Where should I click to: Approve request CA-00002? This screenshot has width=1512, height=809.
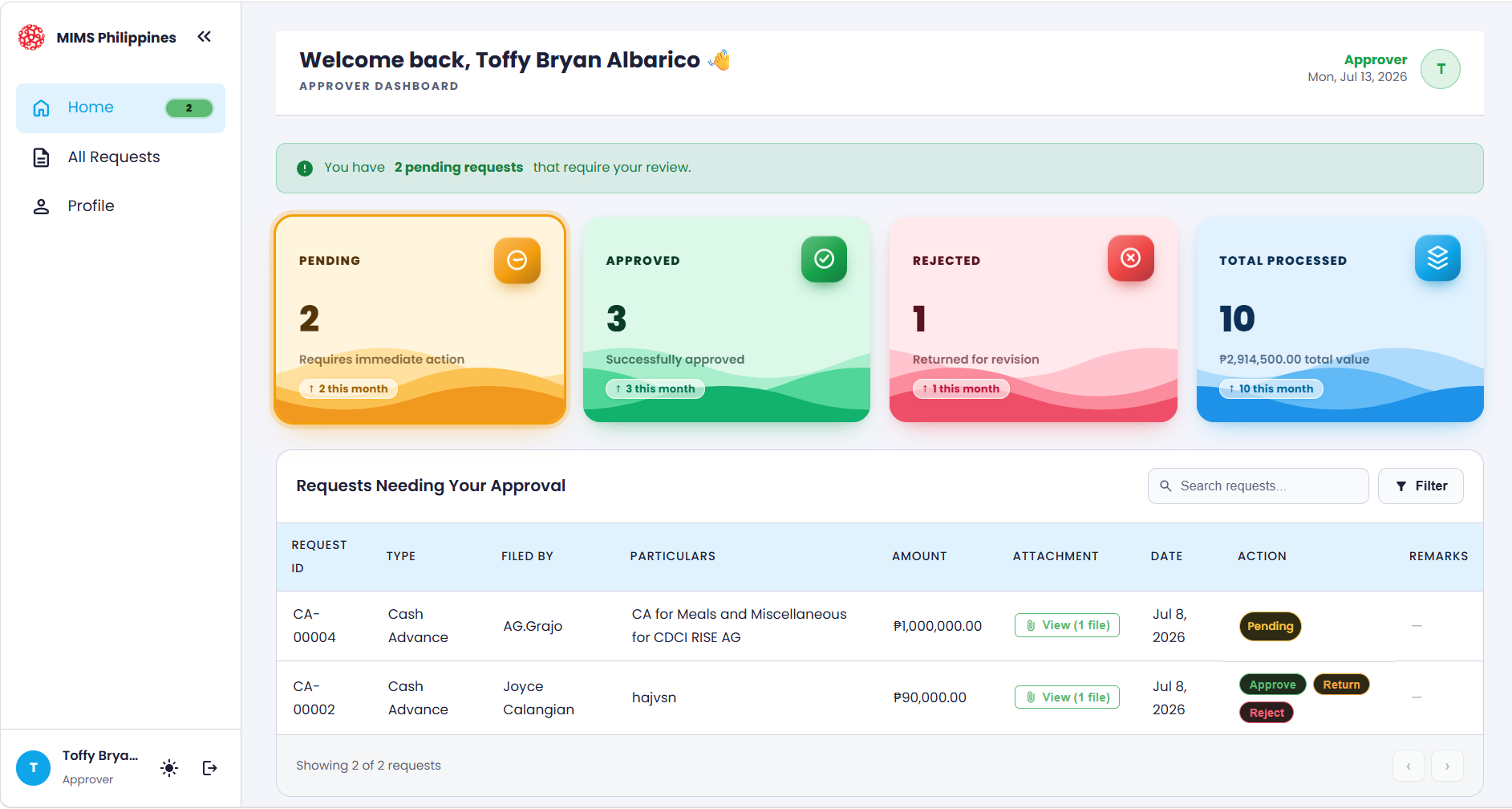(x=1272, y=685)
